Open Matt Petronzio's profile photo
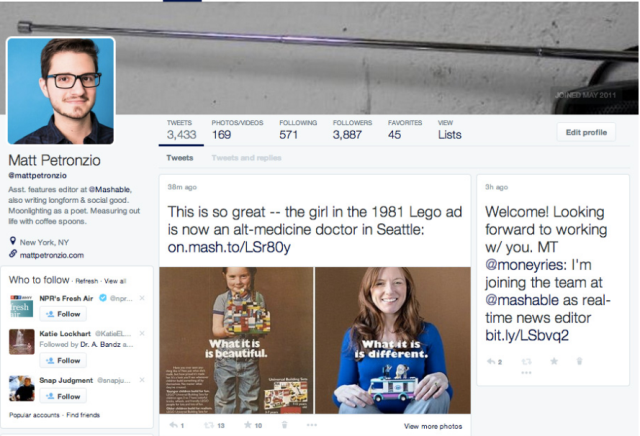 click(x=62, y=91)
